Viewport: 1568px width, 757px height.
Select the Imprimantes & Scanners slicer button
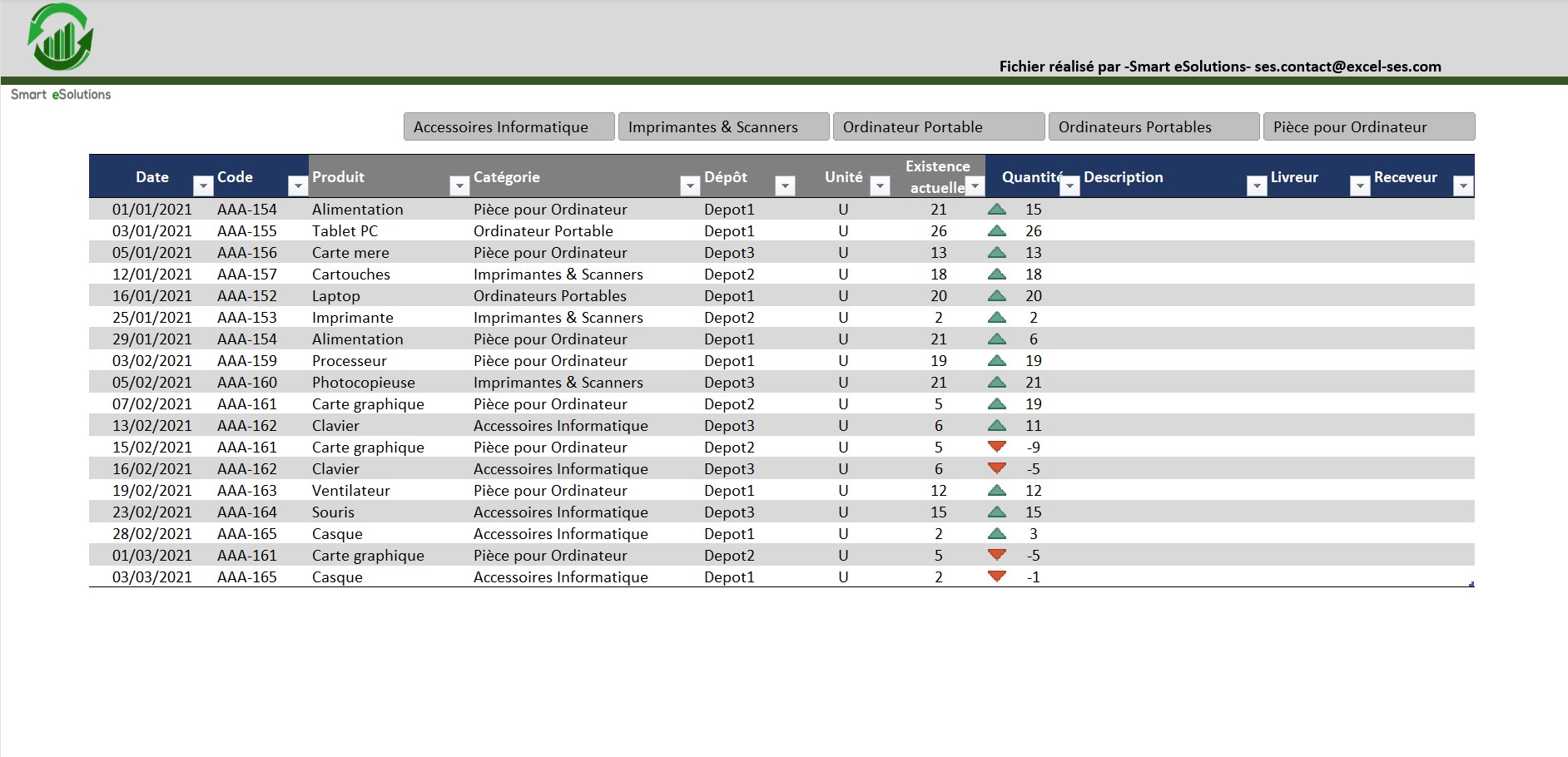click(723, 127)
